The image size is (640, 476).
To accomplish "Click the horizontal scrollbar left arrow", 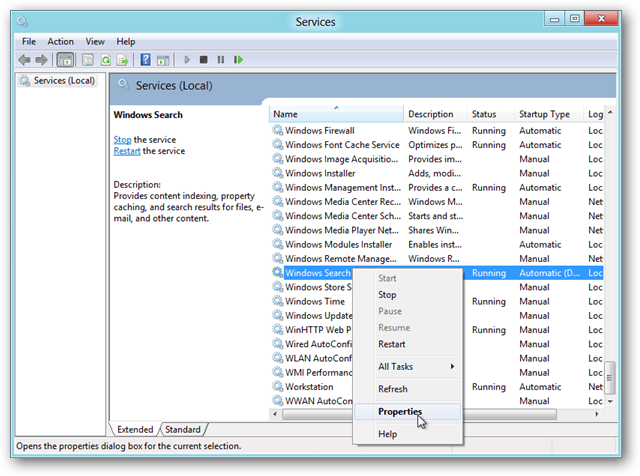I will click(x=275, y=414).
